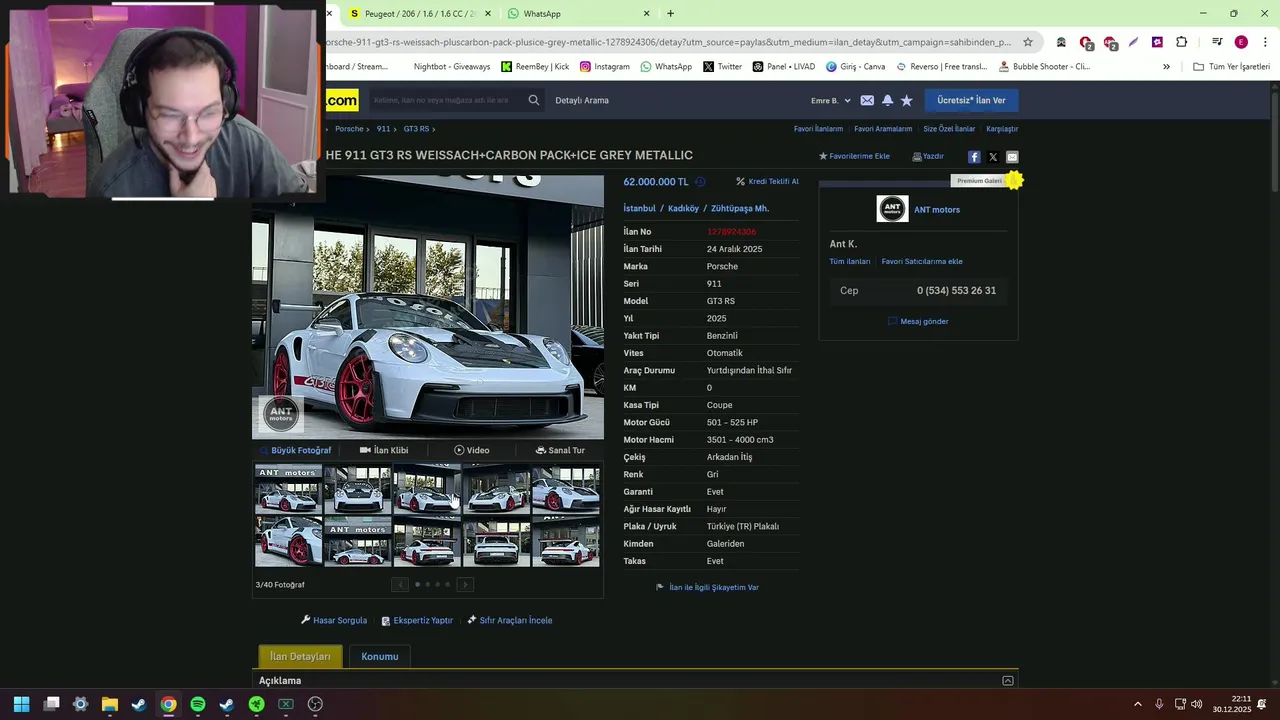Switch to İlan Detayları tab

(x=300, y=657)
